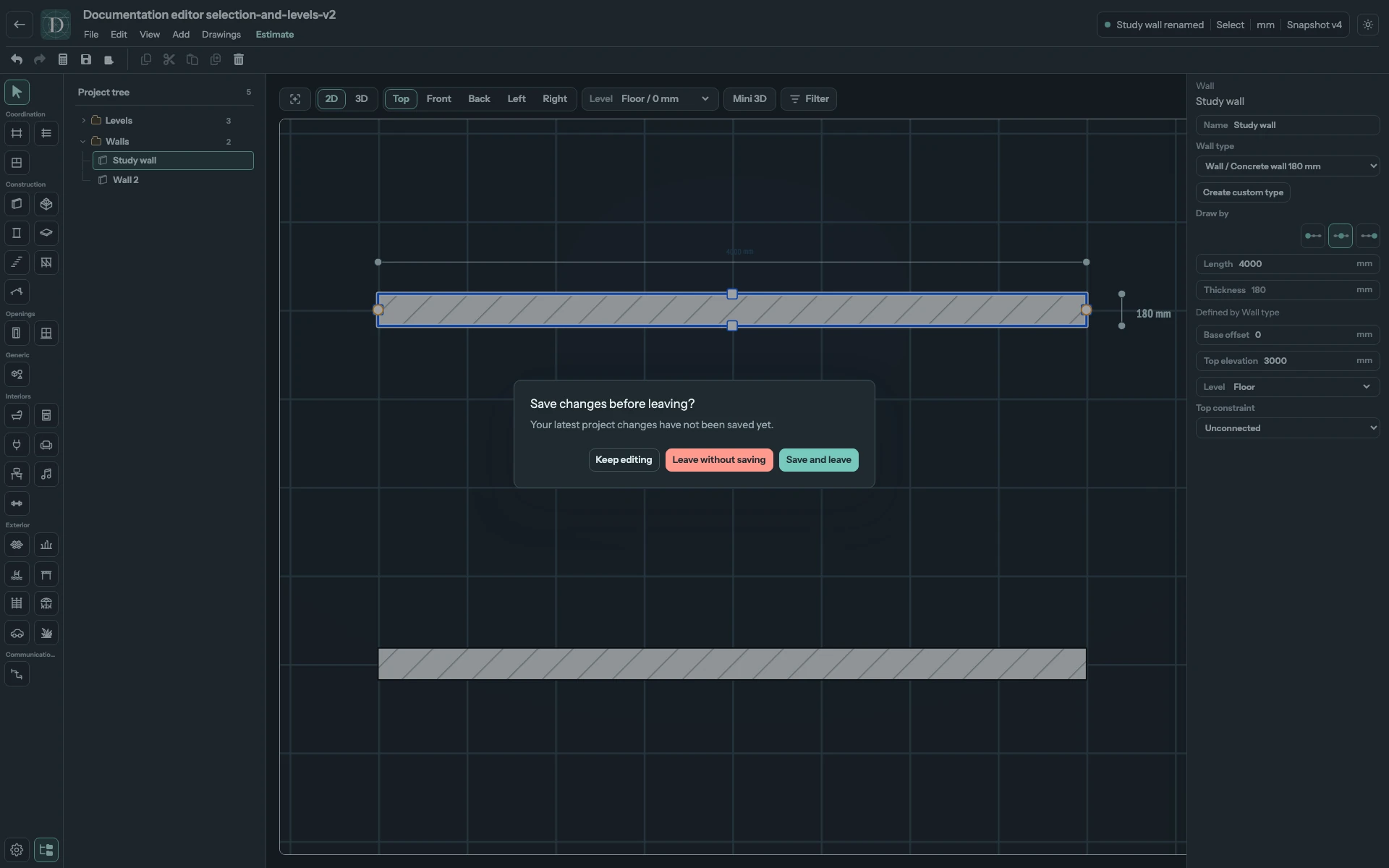1389x868 pixels.
Task: Click Save and leave button
Action: coord(819,460)
